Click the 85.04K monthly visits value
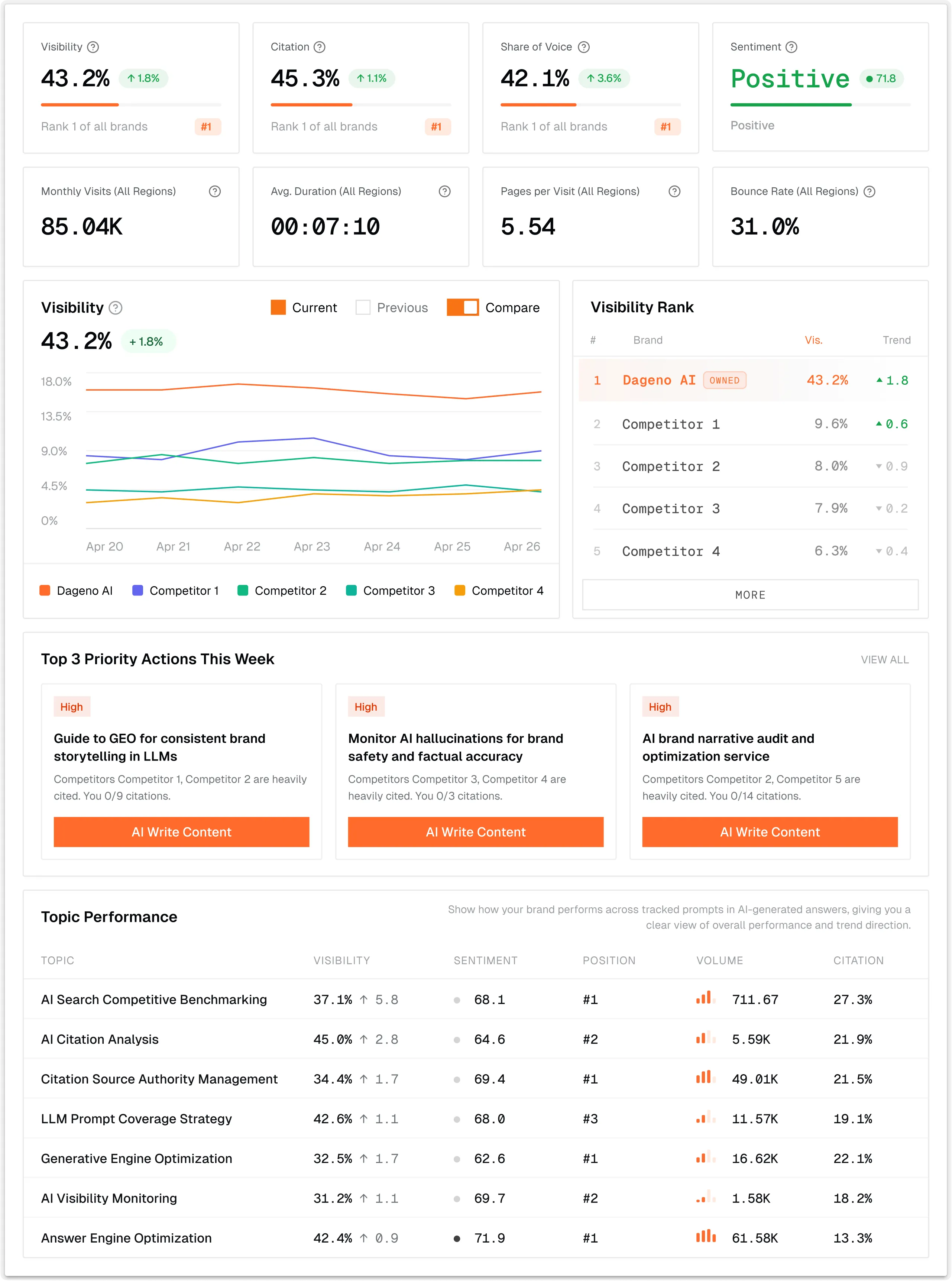Viewport: 952px width, 1282px height. tap(82, 226)
